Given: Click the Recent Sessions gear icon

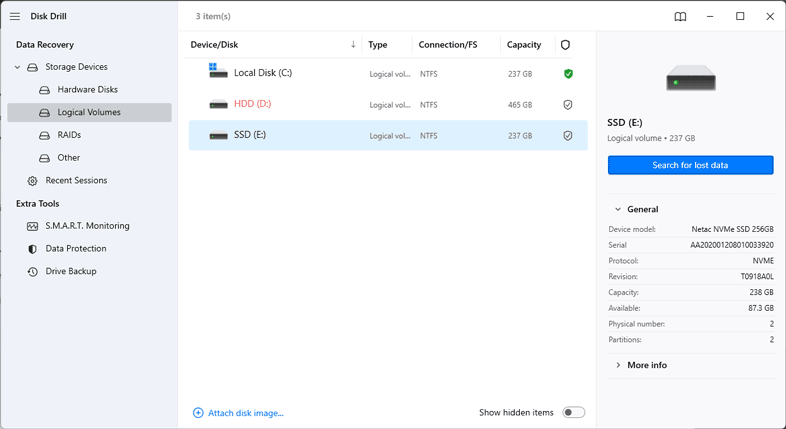Looking at the screenshot, I should (33, 181).
